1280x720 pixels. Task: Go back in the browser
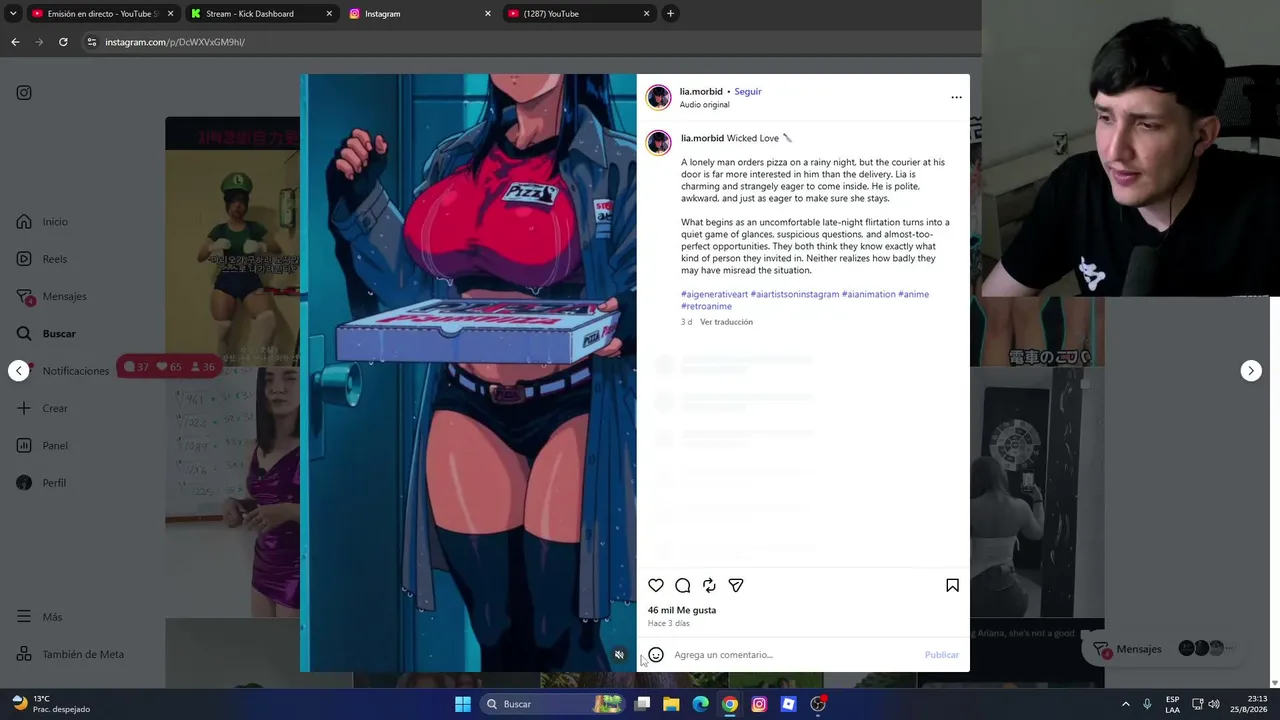(15, 42)
